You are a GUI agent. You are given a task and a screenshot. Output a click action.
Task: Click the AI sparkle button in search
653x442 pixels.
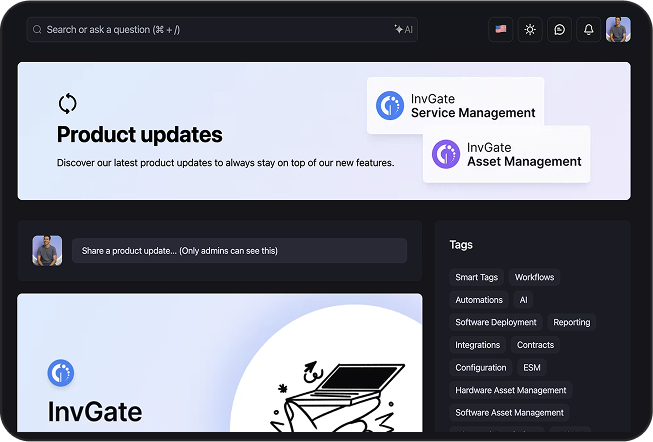coord(403,29)
